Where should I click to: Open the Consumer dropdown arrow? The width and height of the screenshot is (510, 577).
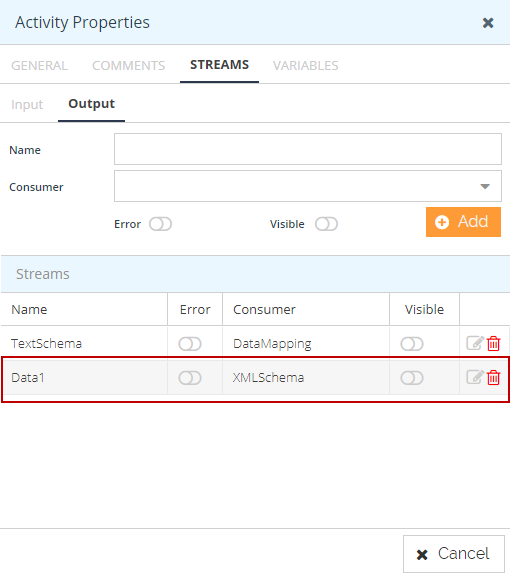point(485,187)
